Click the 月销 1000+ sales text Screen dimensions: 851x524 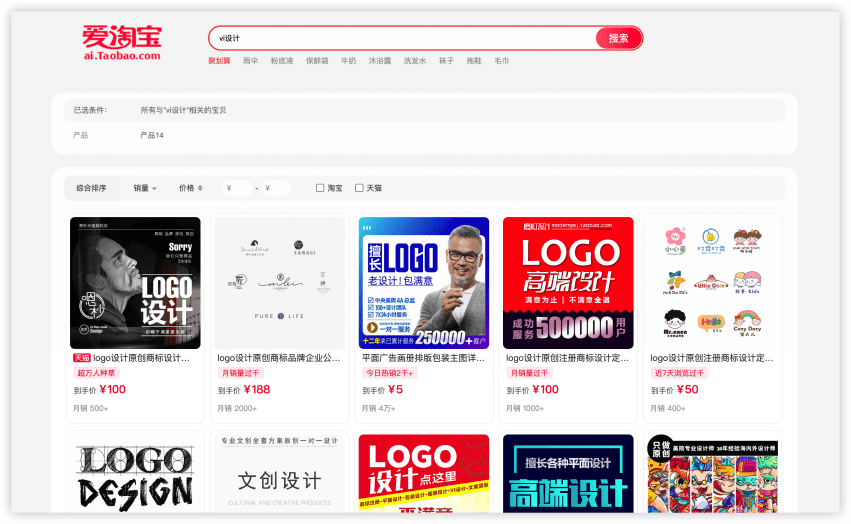[x=525, y=408]
